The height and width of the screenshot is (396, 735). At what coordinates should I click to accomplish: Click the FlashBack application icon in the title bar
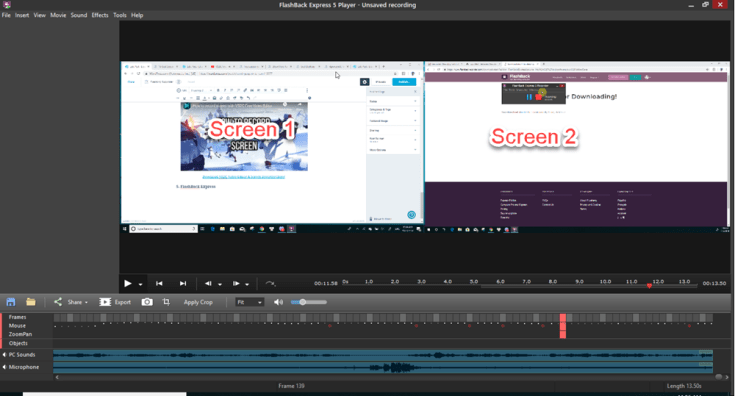coord(6,5)
